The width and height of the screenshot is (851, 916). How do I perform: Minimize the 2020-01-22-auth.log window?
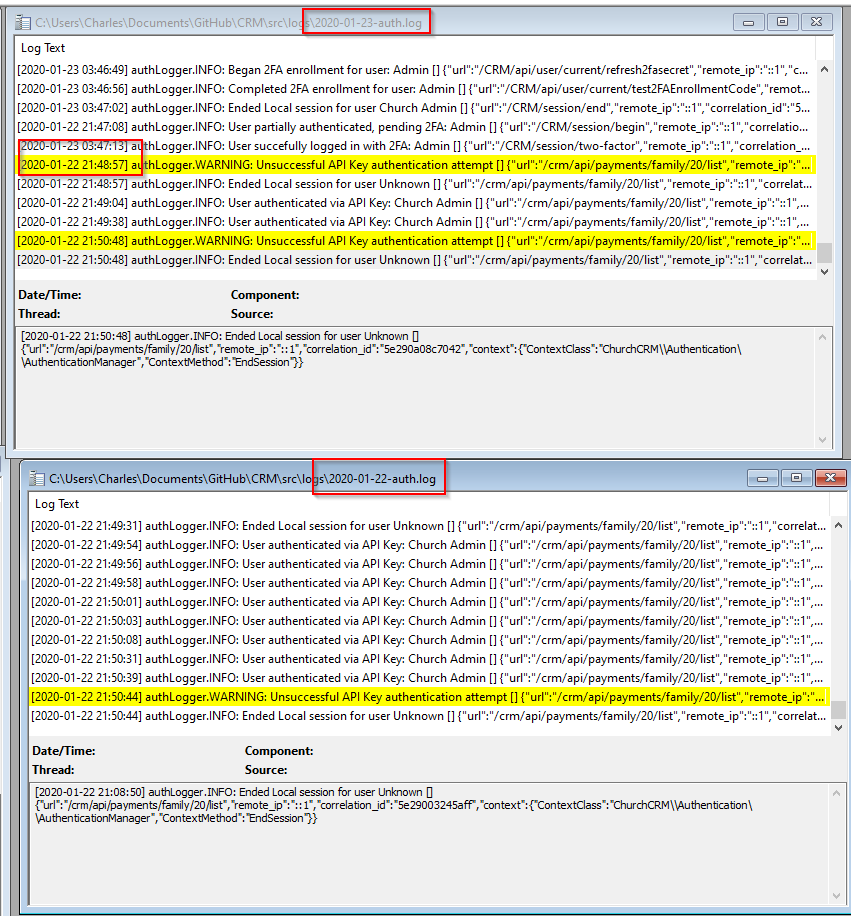[x=762, y=478]
